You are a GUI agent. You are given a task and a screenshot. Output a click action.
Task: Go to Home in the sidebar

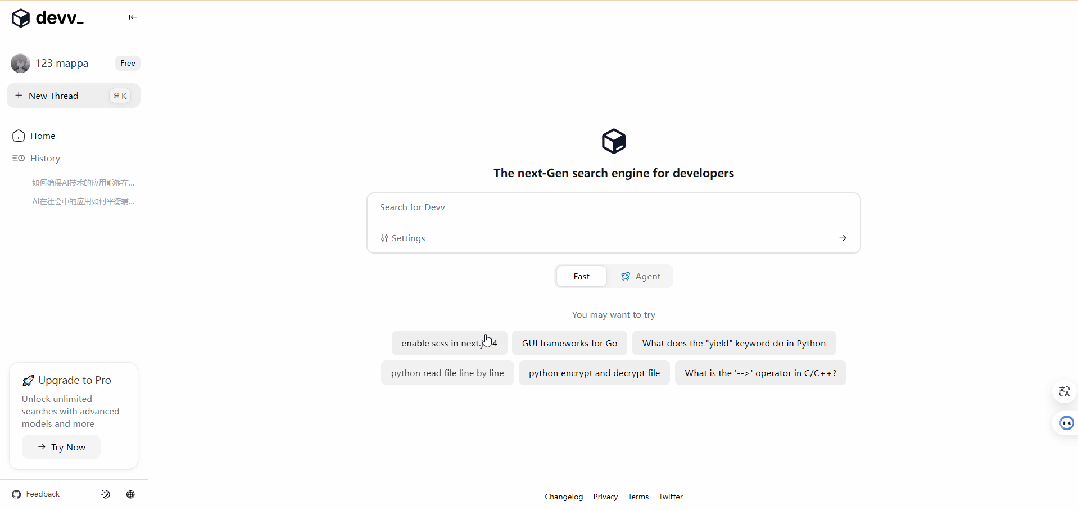tap(42, 135)
